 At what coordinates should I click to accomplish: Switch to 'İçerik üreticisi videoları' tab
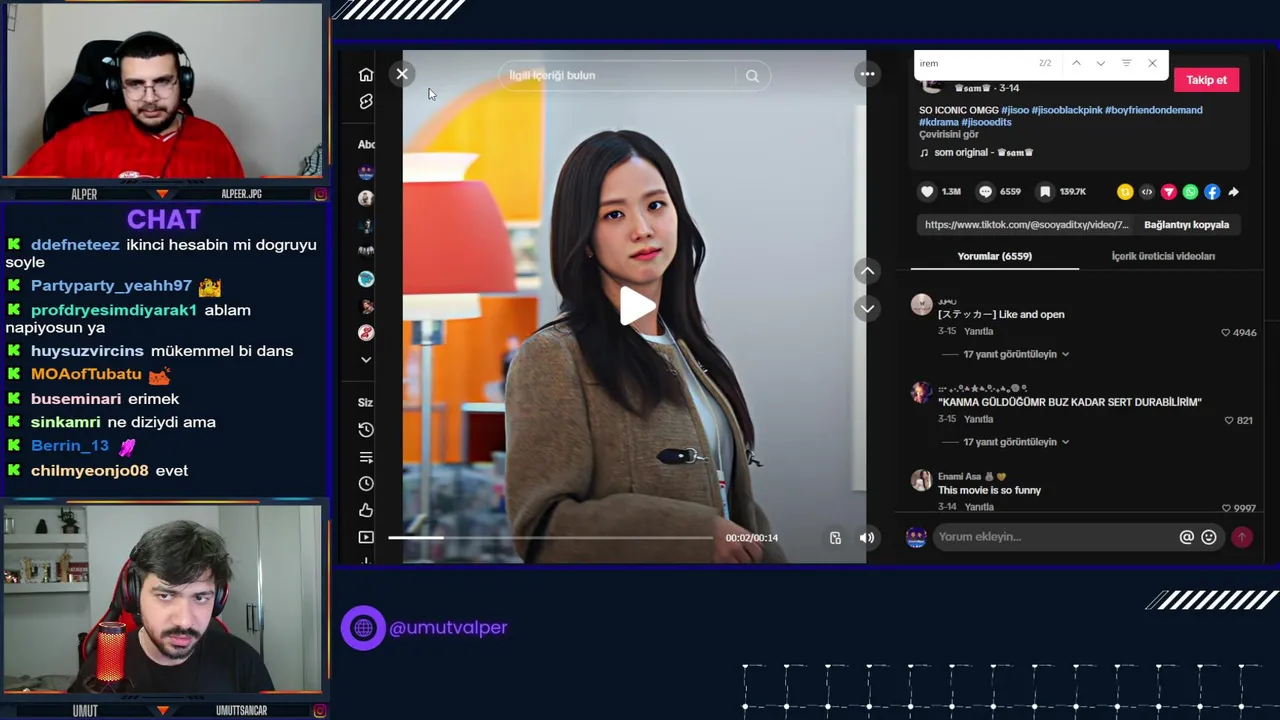(1163, 256)
